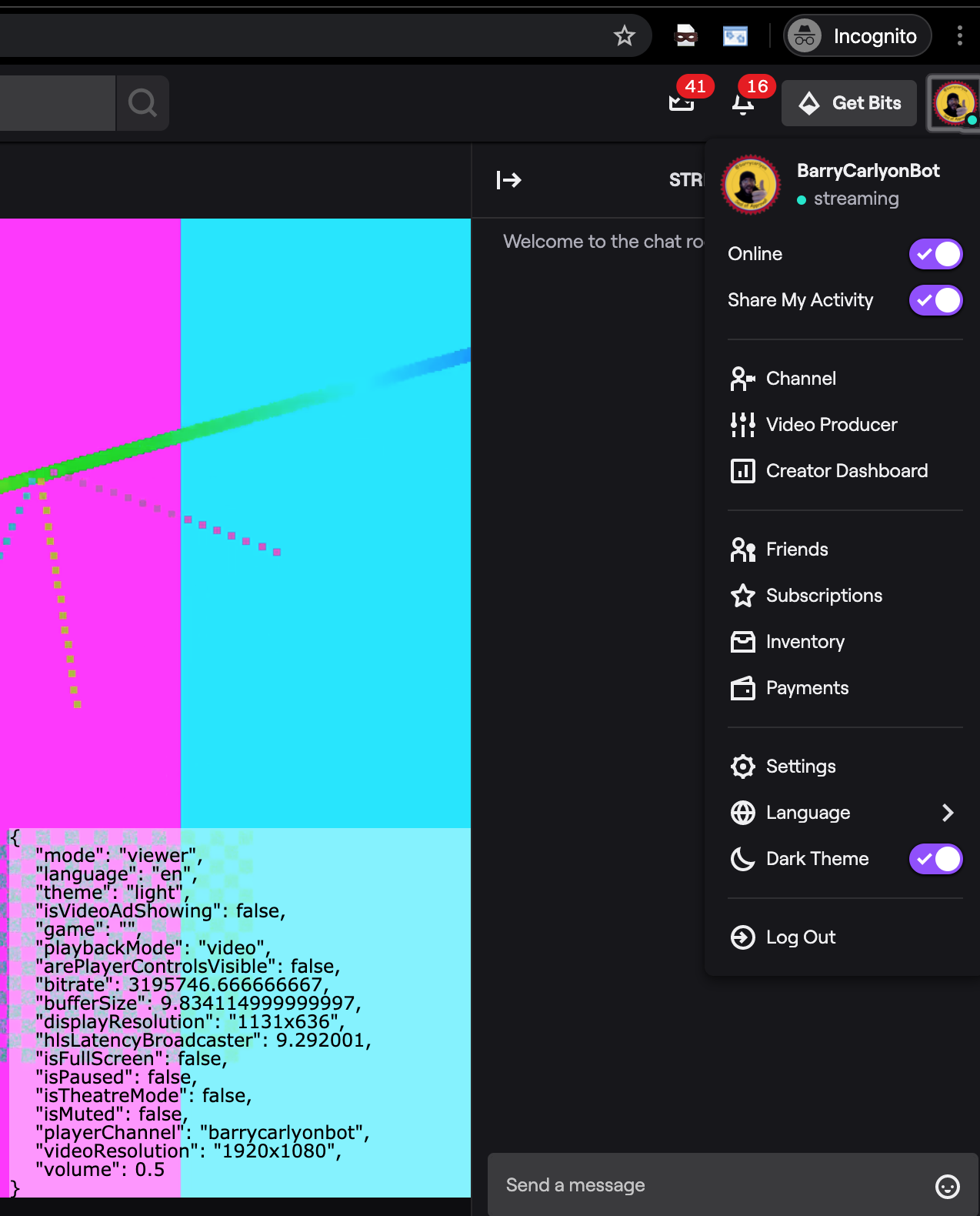Click the Video Producer sliders icon
Screen dimensions: 980x1216
tap(742, 425)
